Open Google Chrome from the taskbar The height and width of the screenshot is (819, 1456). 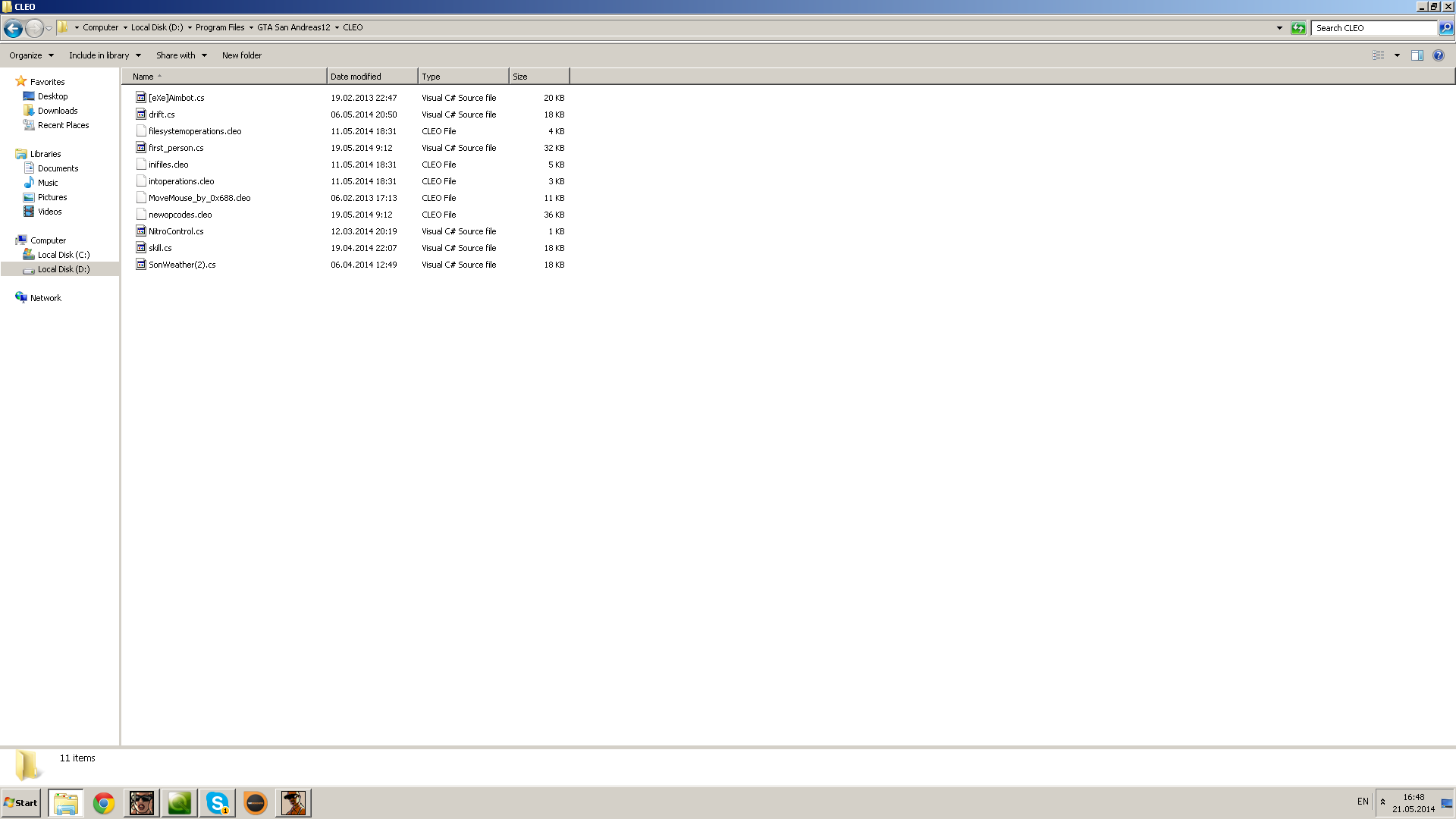(x=104, y=802)
